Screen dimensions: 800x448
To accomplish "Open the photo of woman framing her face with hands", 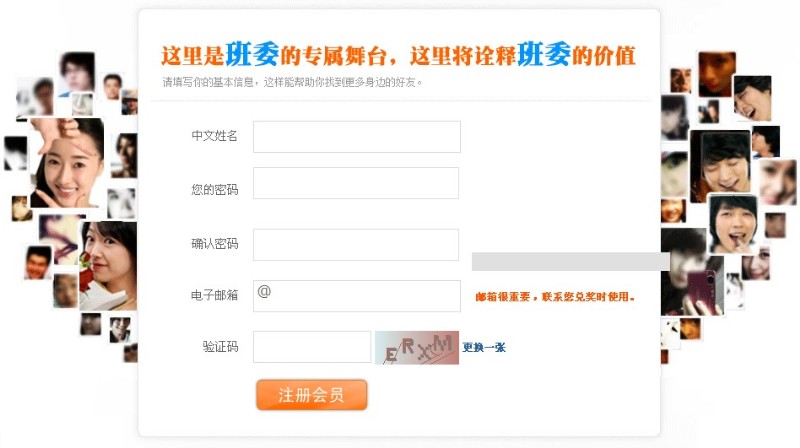I will tap(67, 163).
